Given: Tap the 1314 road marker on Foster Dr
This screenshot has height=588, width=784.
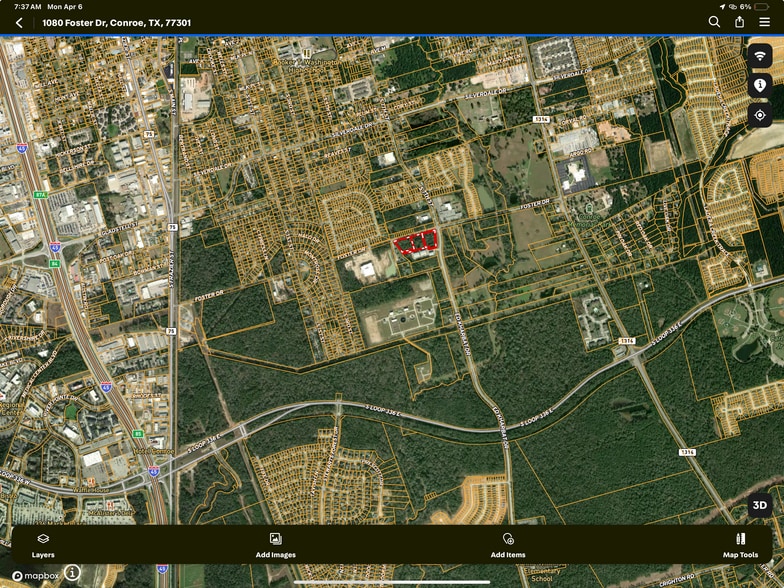Looking at the screenshot, I should point(541,118).
